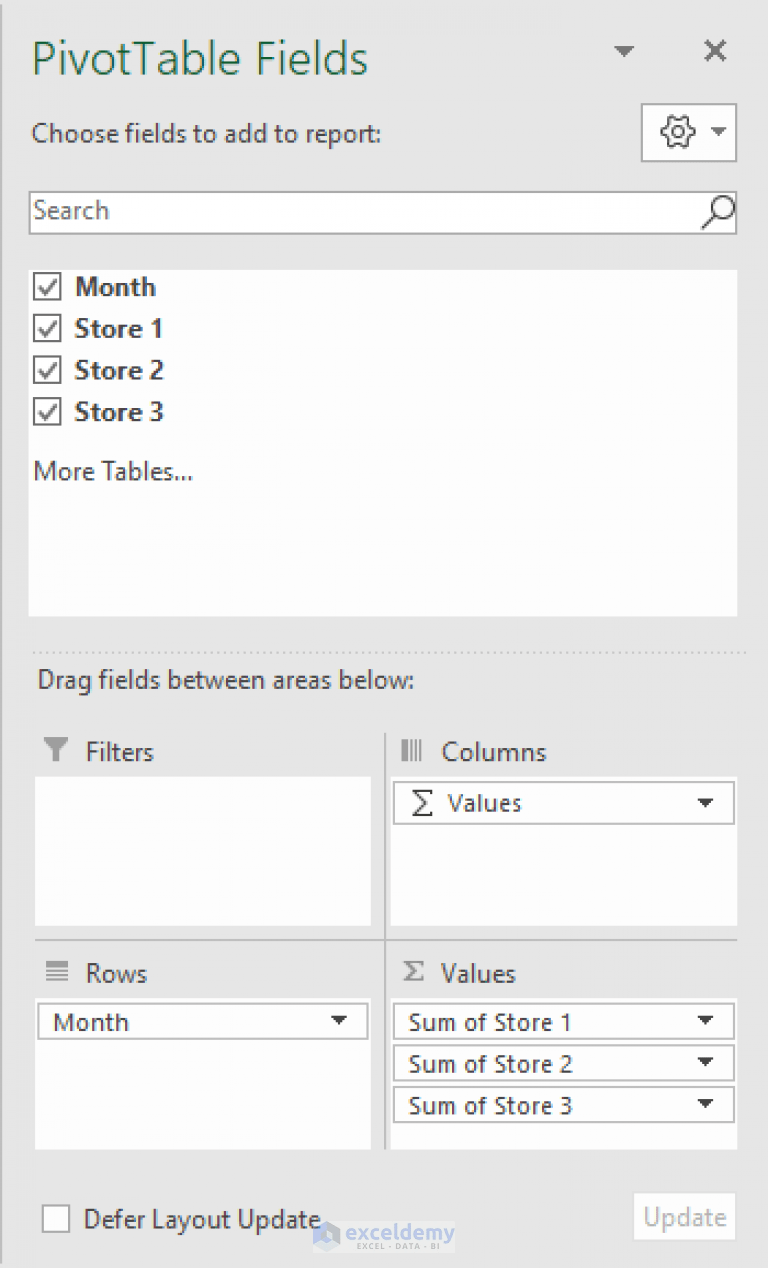Enable Defer Layout Update
Viewport: 768px width, 1268px height.
point(55,1219)
